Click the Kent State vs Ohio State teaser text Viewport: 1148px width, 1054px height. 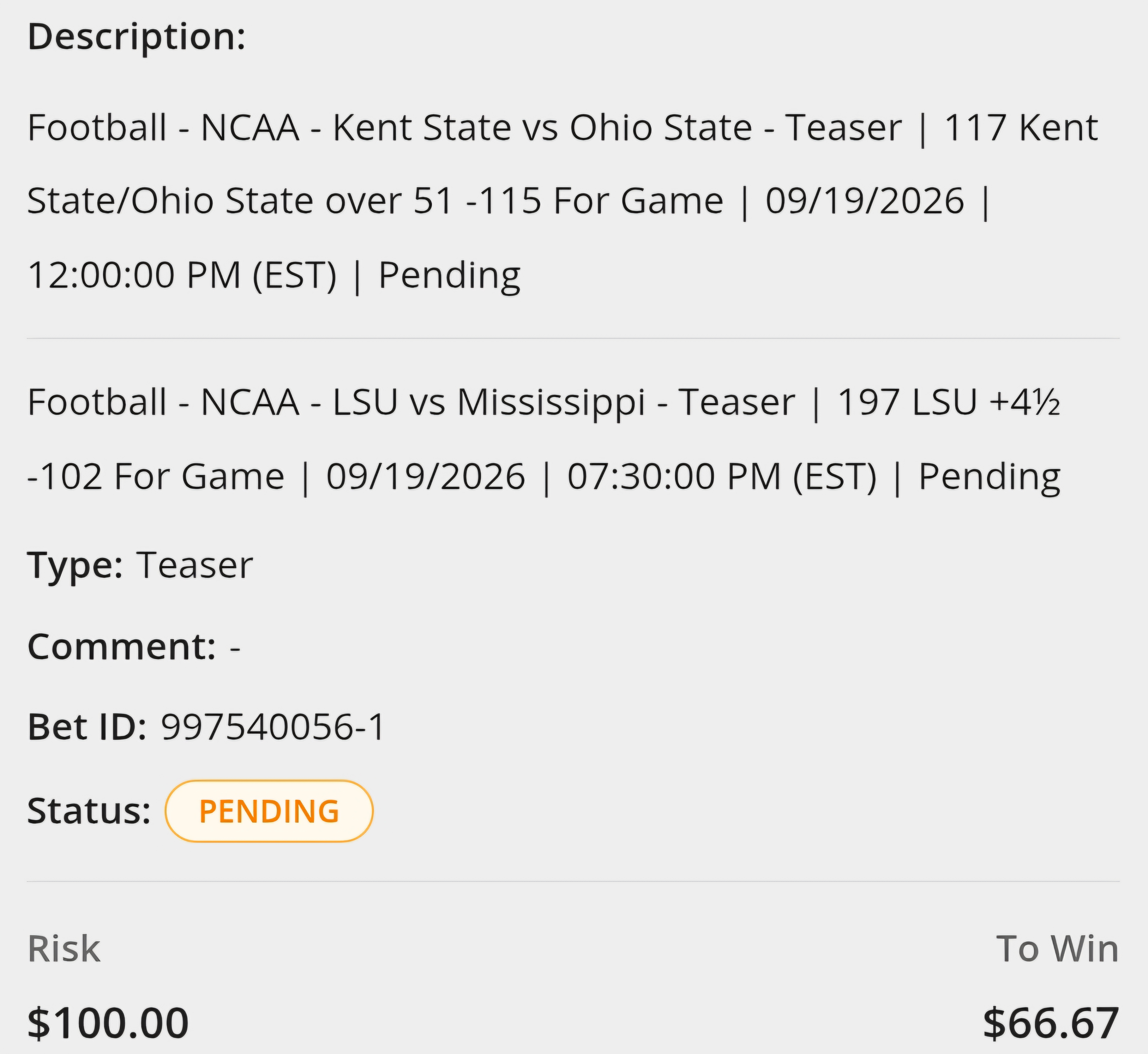[562, 201]
